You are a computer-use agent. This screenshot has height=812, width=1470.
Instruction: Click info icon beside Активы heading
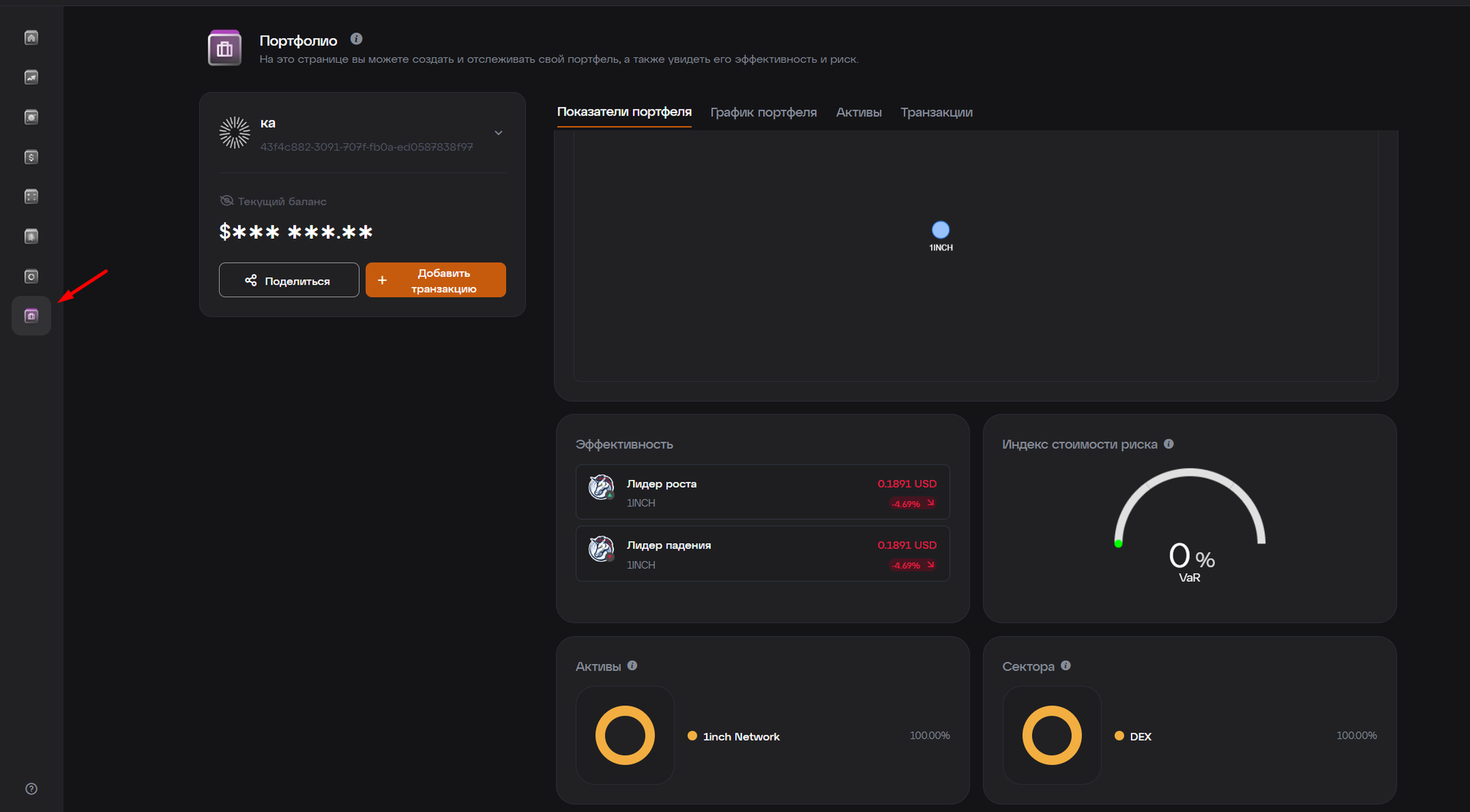[x=632, y=666]
